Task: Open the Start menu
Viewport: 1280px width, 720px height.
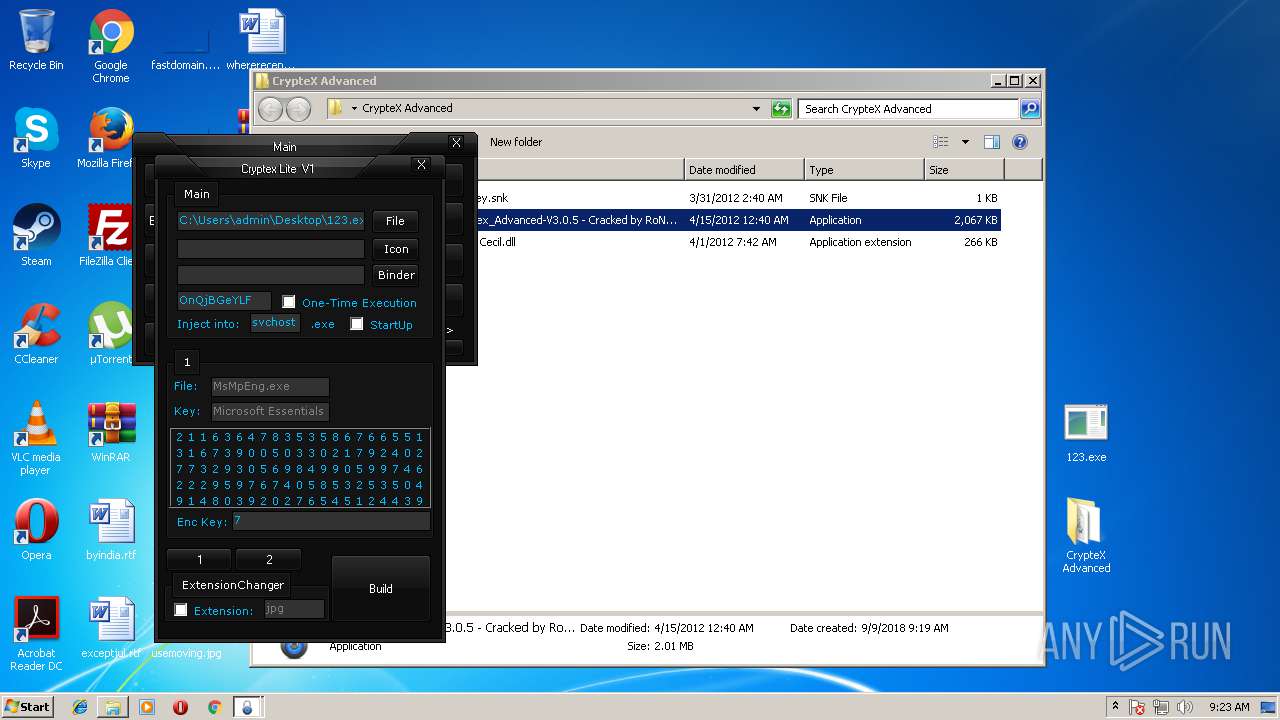Action: tap(27, 707)
